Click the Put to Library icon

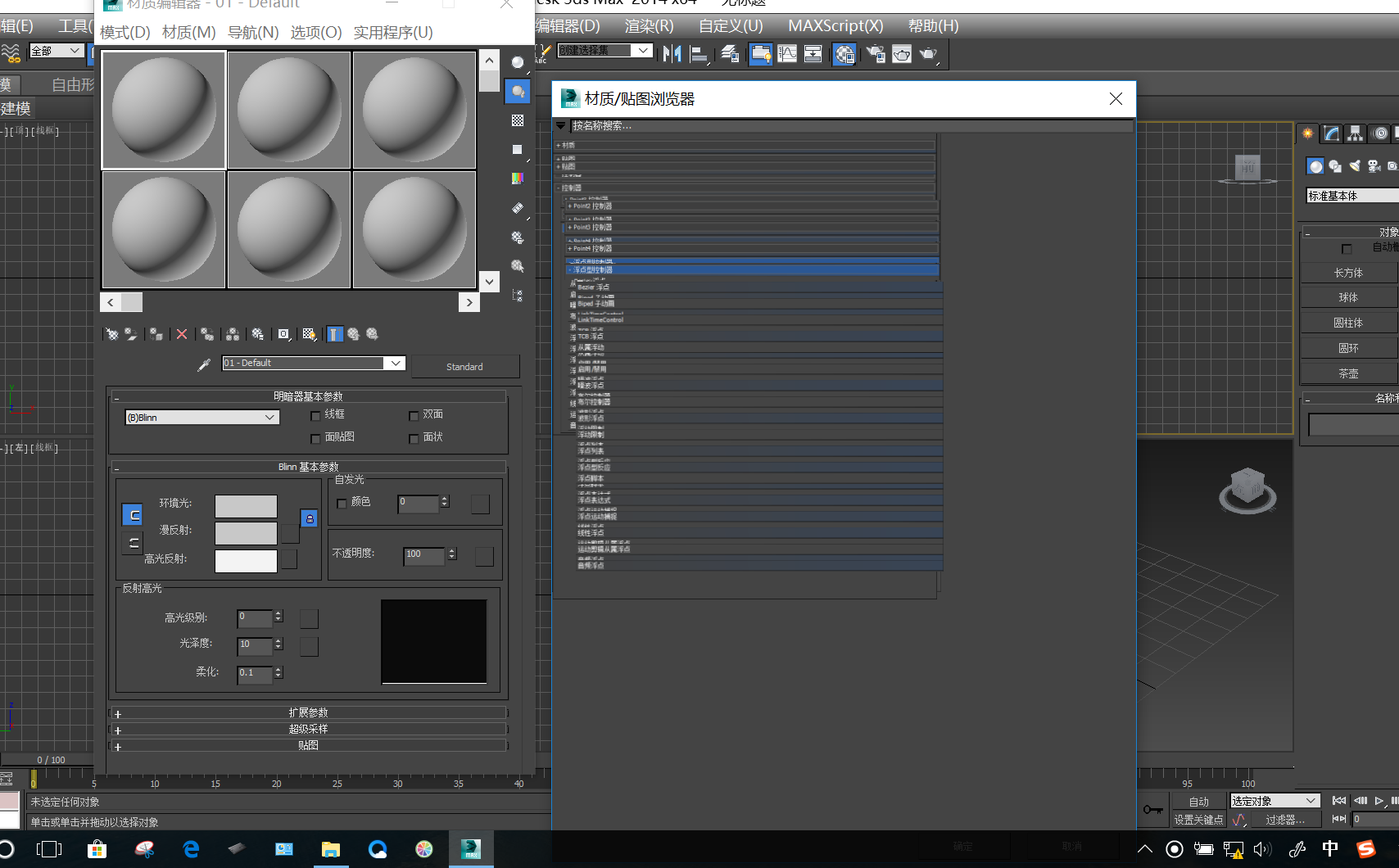258,334
